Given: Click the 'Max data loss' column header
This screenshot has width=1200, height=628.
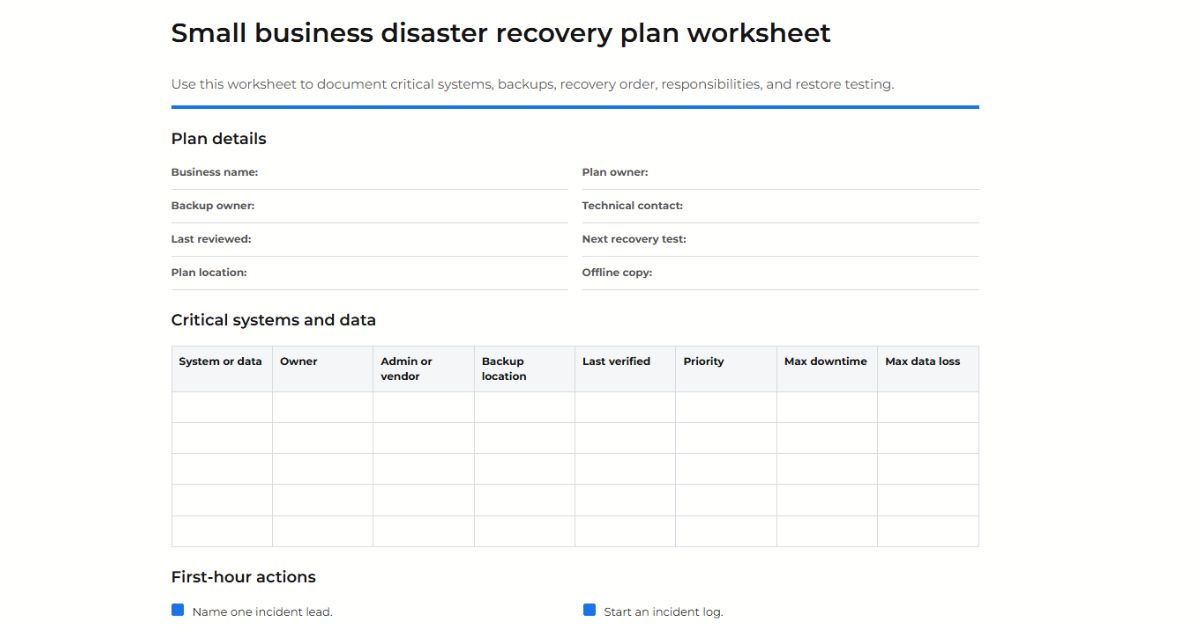Looking at the screenshot, I should pos(928,369).
